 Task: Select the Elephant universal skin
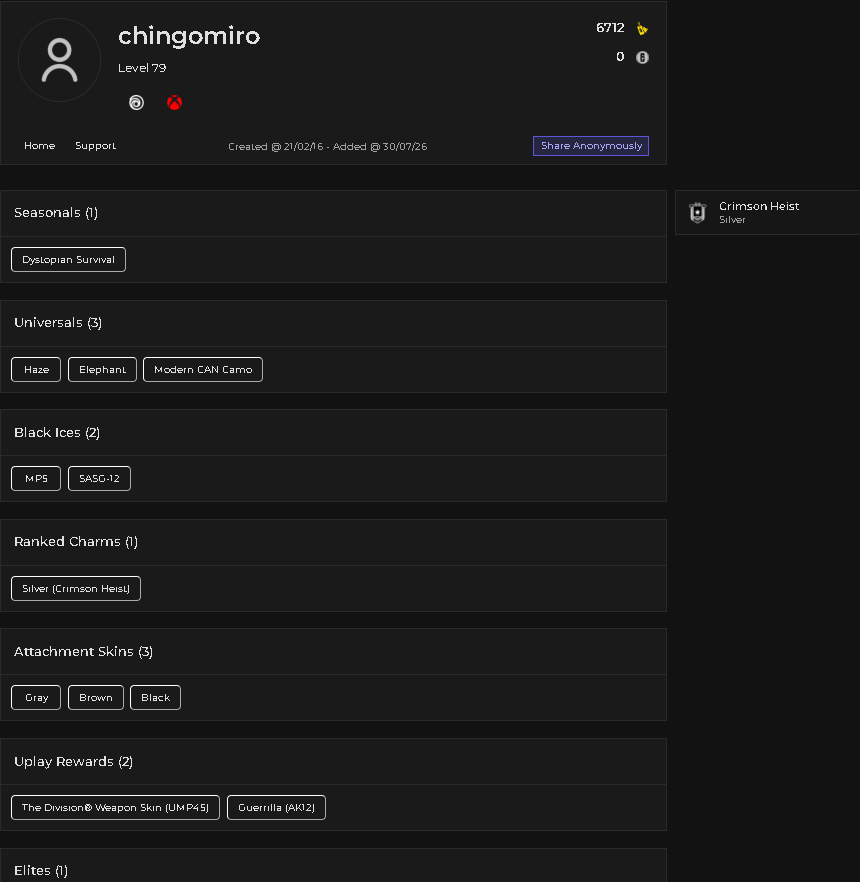pyautogui.click(x=102, y=370)
